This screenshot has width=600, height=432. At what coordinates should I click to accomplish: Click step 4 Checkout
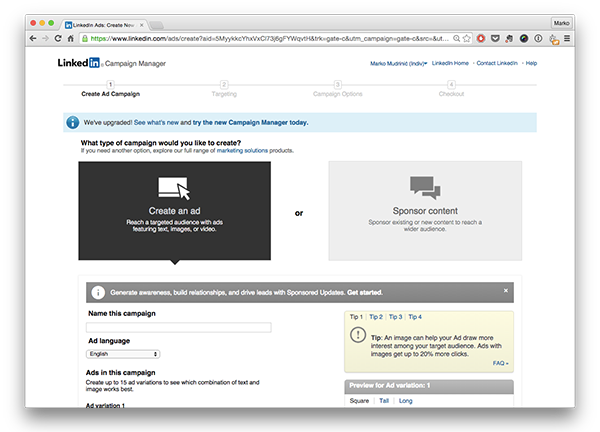pyautogui.click(x=451, y=90)
